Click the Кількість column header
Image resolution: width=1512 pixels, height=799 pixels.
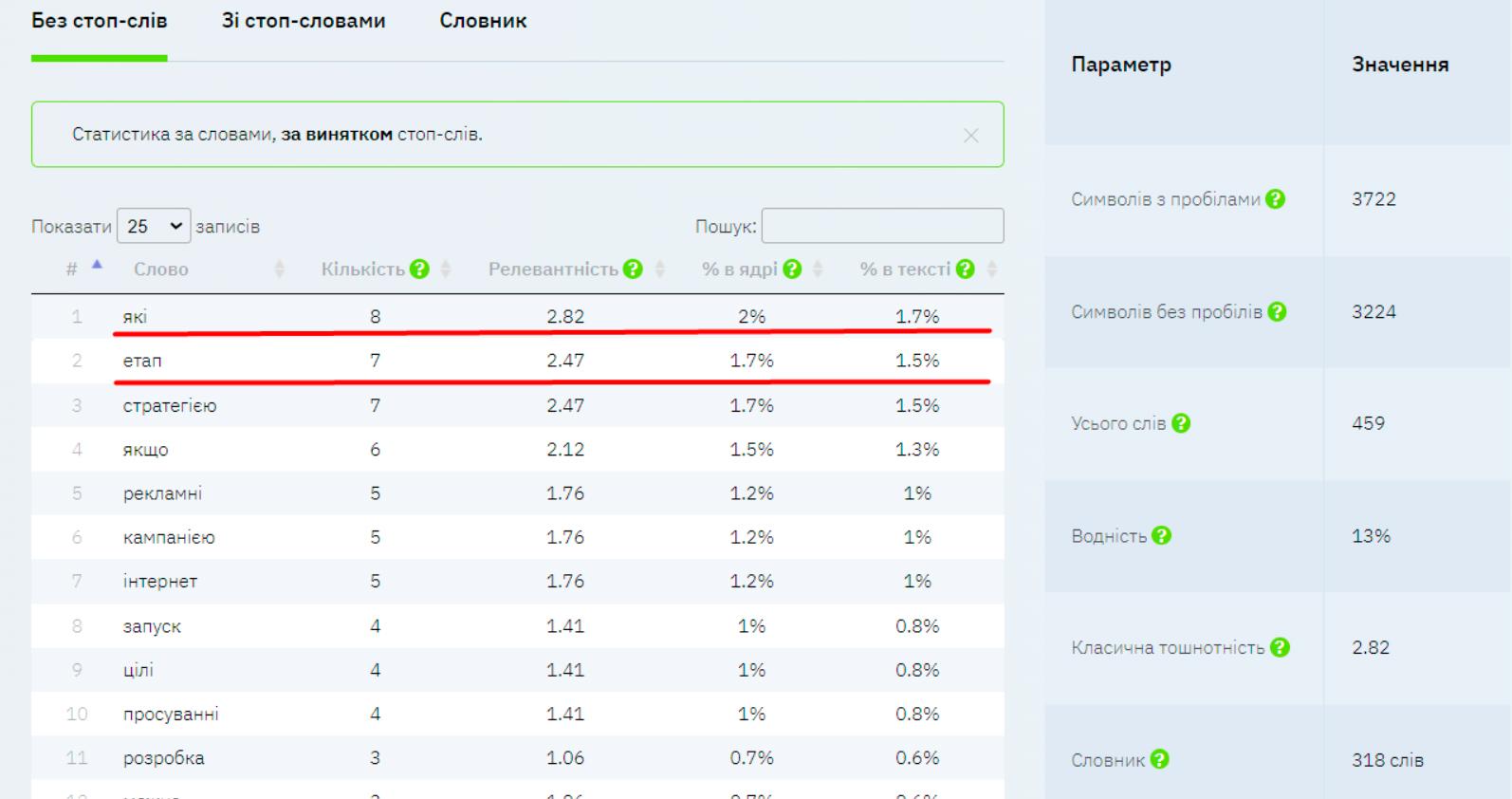(363, 269)
